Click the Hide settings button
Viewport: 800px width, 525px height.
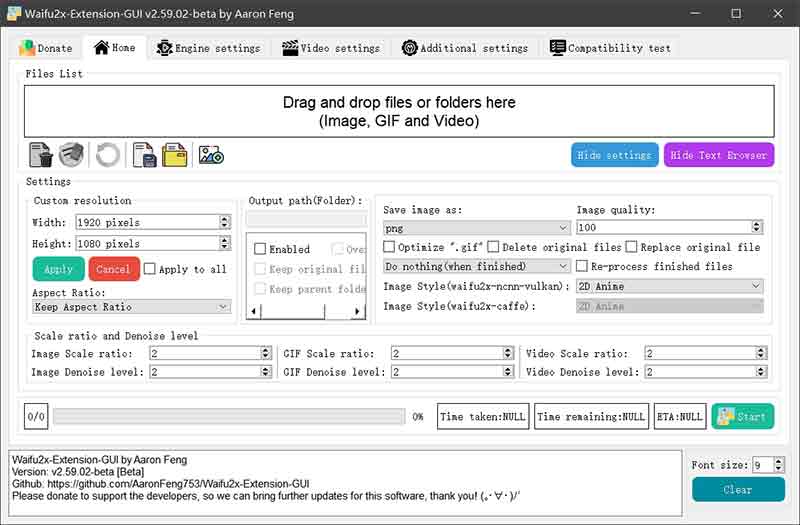coord(614,155)
